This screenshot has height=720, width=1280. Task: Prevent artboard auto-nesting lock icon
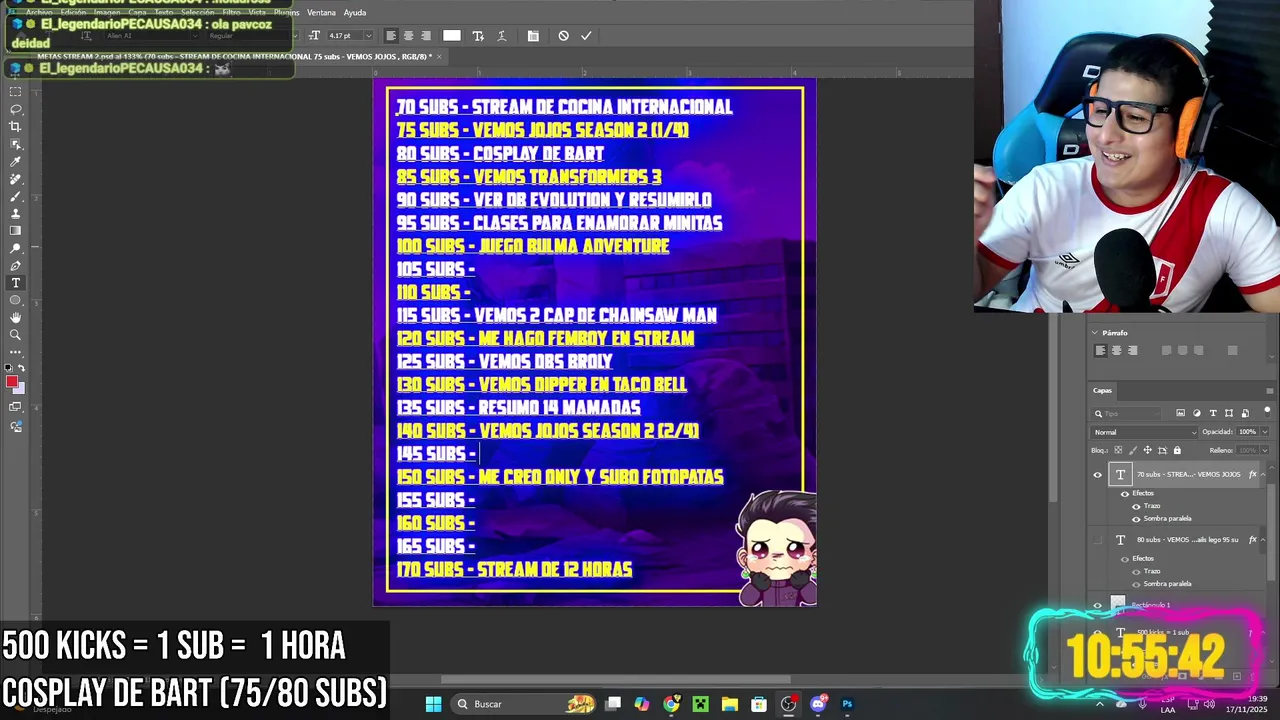pyautogui.click(x=1162, y=450)
